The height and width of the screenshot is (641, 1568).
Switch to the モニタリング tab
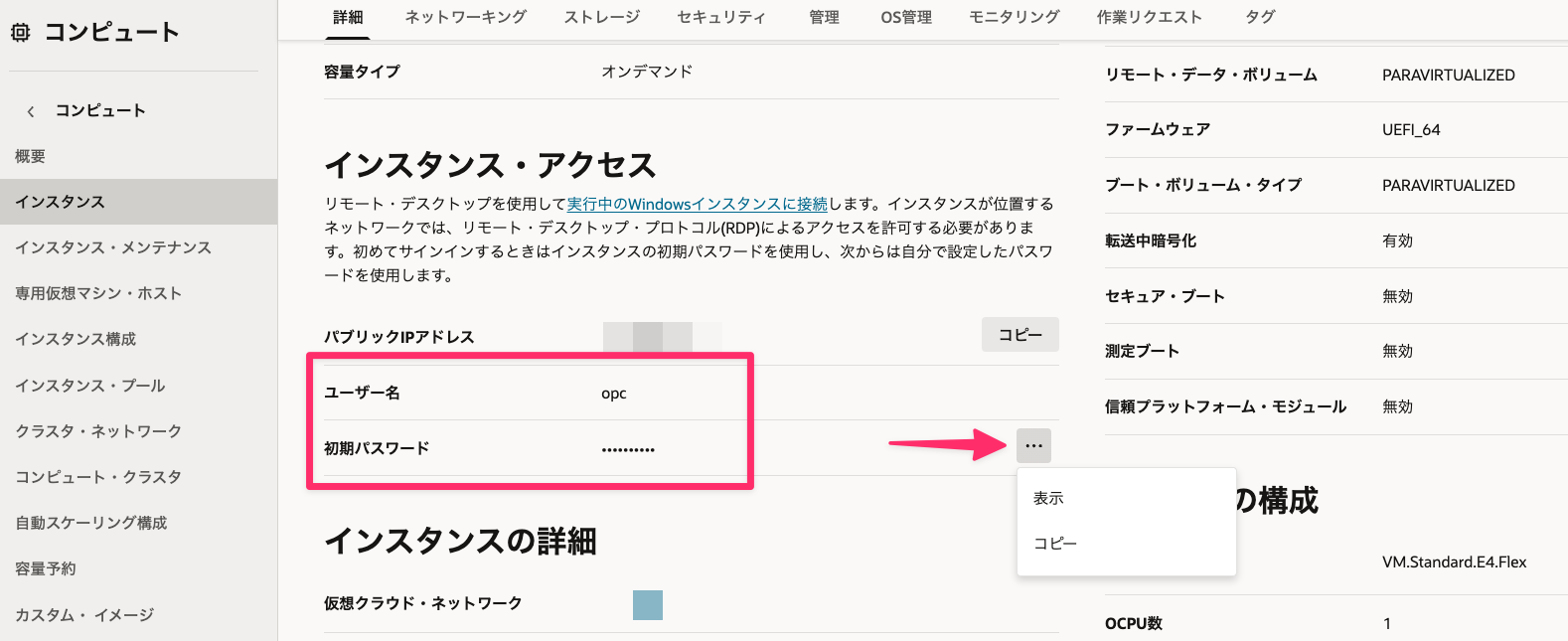pos(1015,17)
